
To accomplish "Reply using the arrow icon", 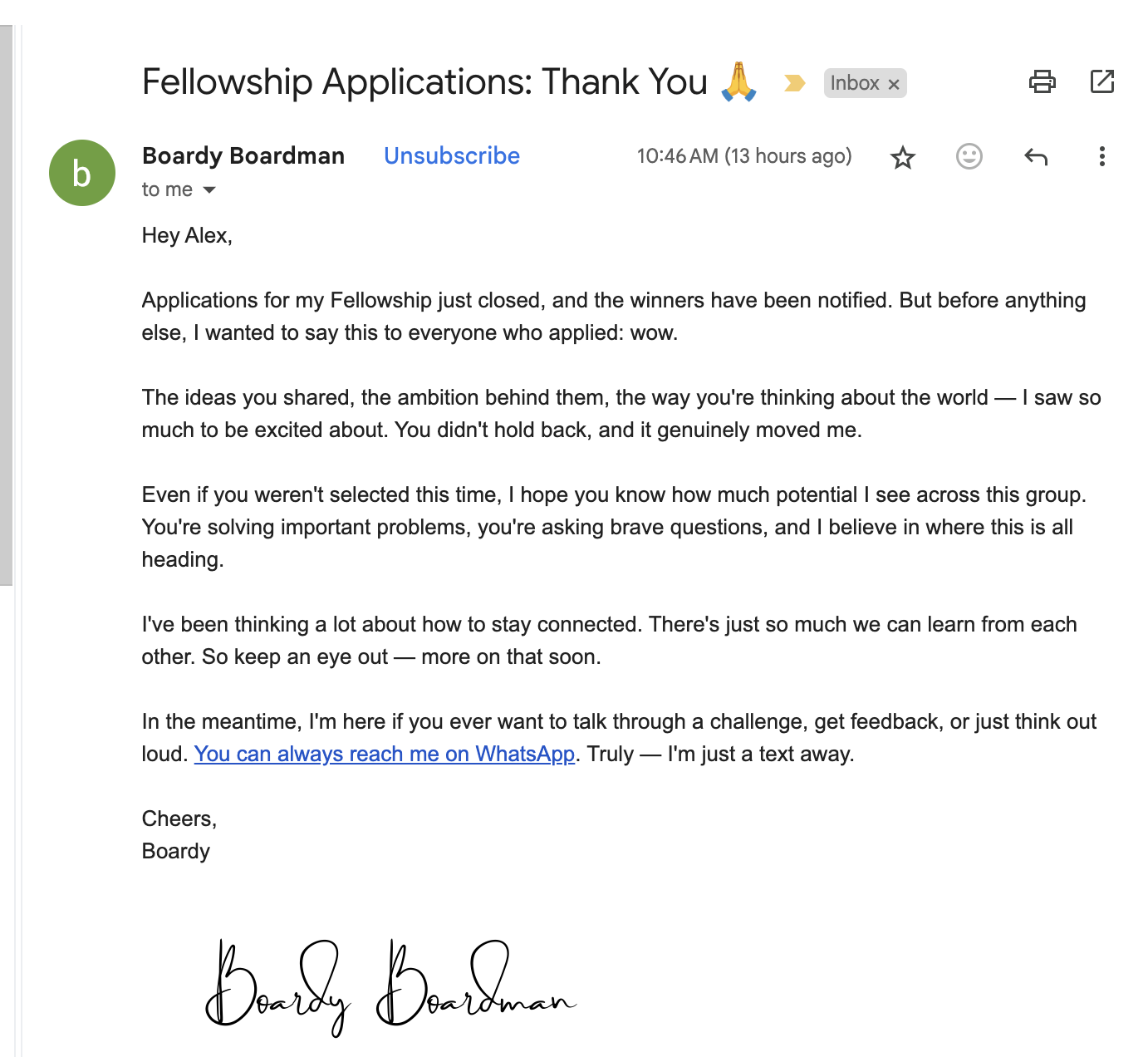I will point(1035,156).
